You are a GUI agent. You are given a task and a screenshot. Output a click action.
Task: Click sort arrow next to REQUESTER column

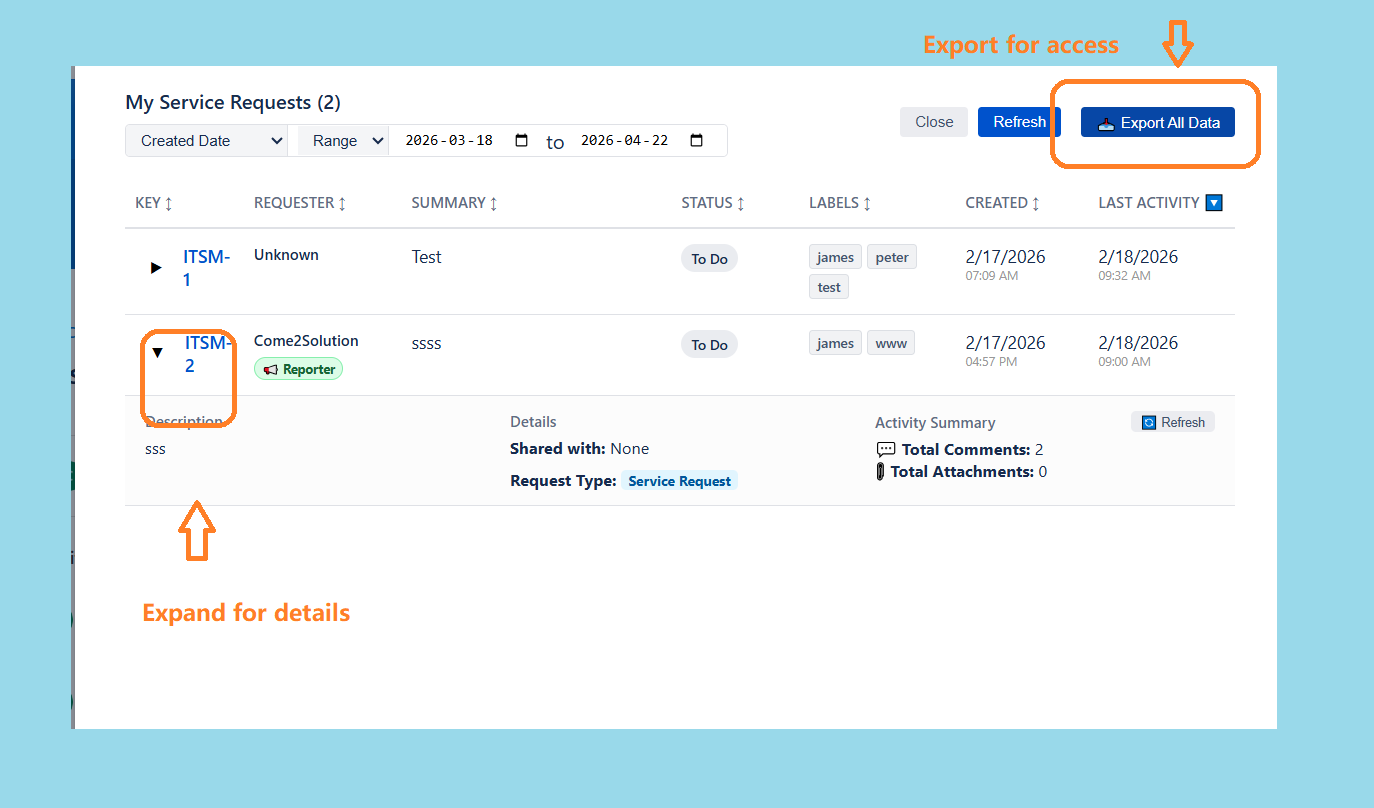click(x=342, y=203)
